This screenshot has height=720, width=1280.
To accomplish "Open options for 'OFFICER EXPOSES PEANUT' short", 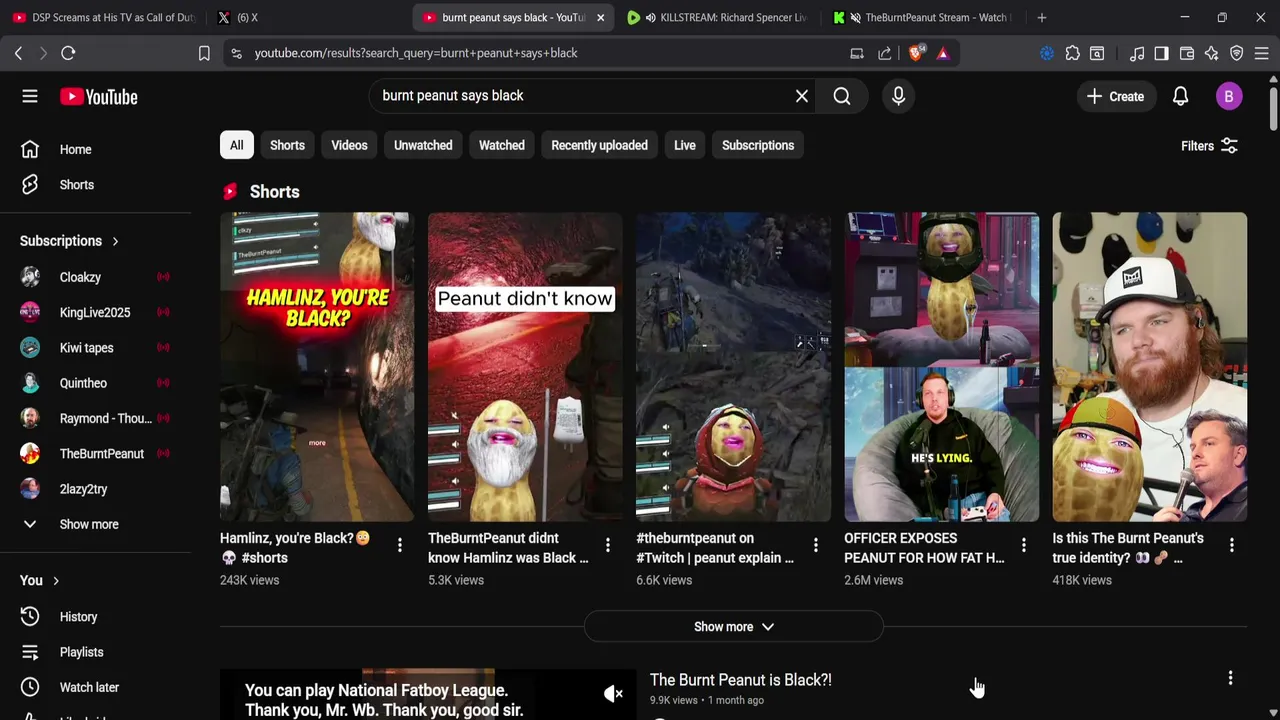I will tap(1023, 545).
